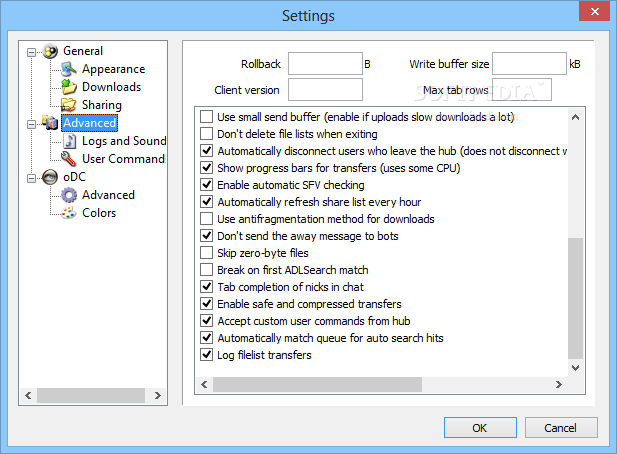Uncheck Enable safe and compressed transfers

pyautogui.click(x=207, y=304)
